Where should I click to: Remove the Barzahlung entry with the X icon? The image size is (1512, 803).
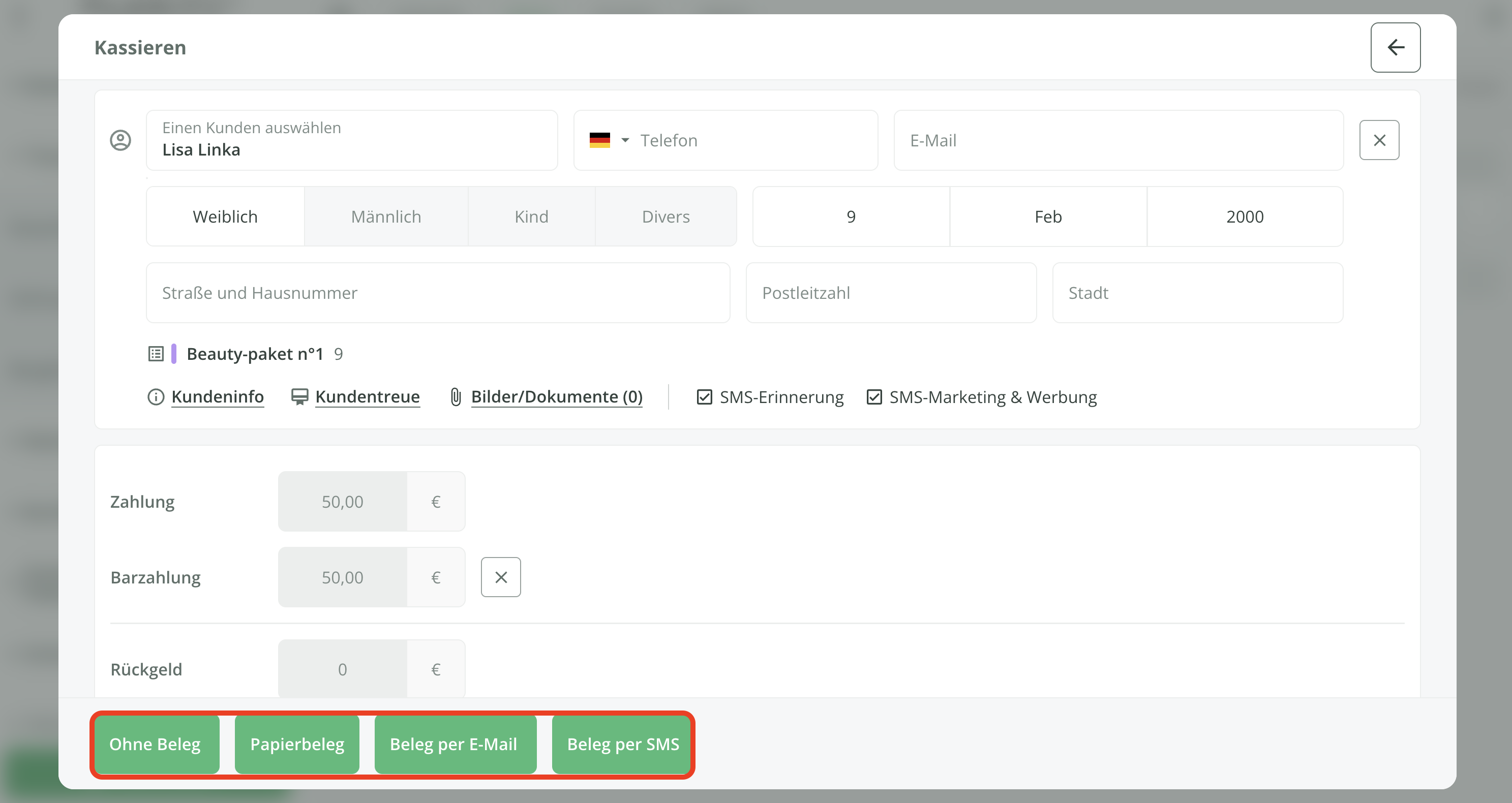[501, 577]
